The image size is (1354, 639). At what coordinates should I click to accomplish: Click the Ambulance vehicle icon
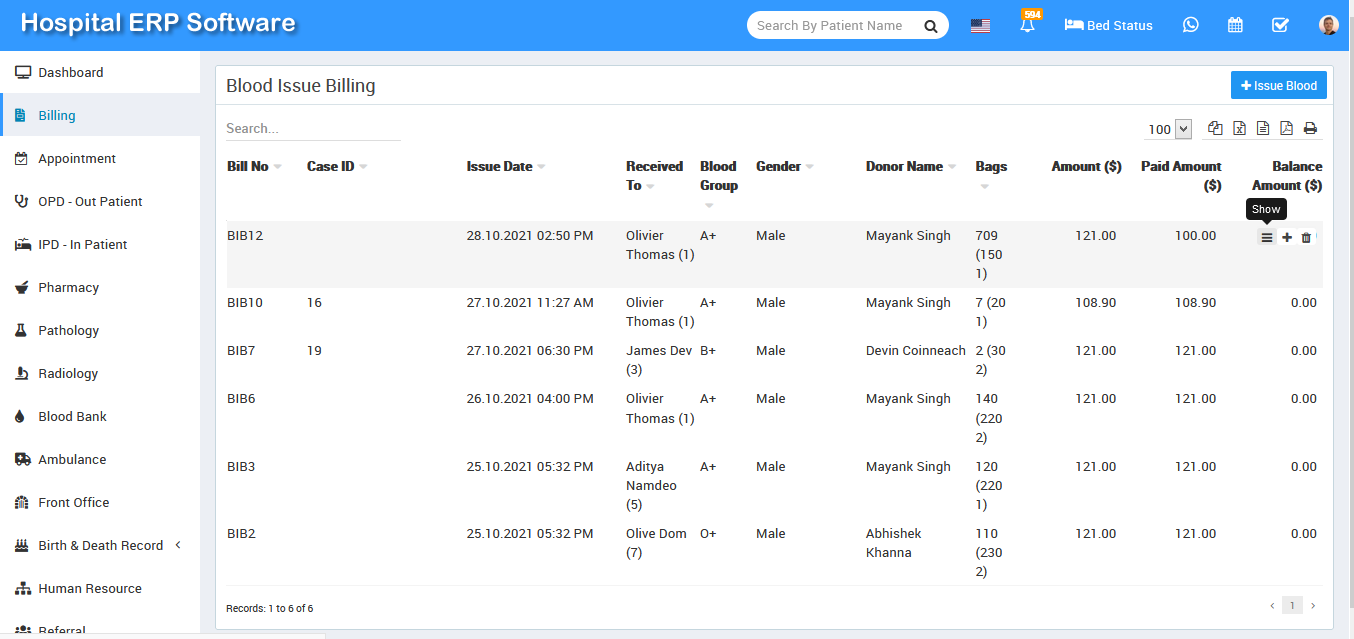[22, 460]
